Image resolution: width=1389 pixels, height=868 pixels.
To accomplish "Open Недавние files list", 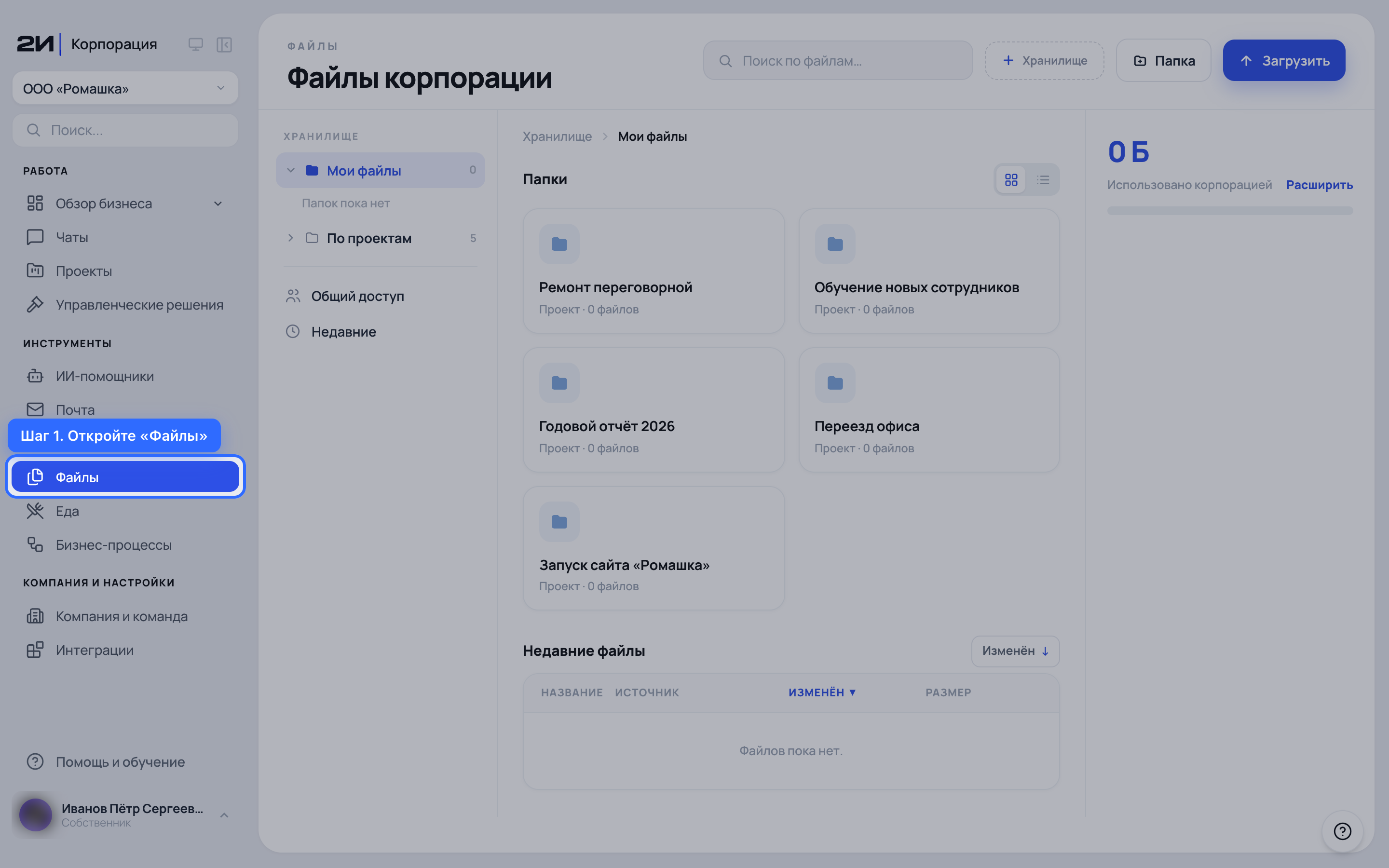I will click(x=380, y=332).
